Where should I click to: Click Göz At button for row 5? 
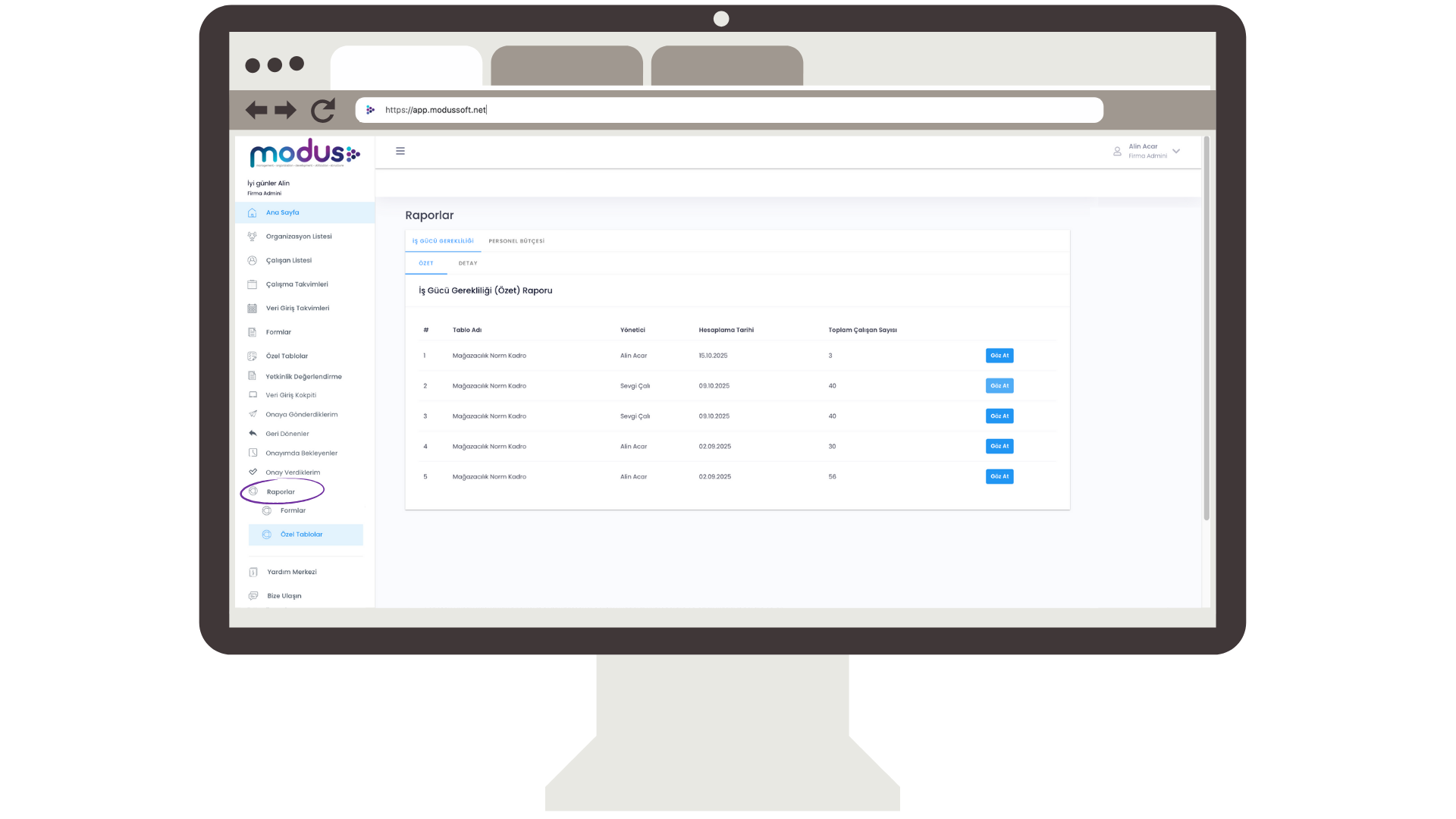coord(999,477)
